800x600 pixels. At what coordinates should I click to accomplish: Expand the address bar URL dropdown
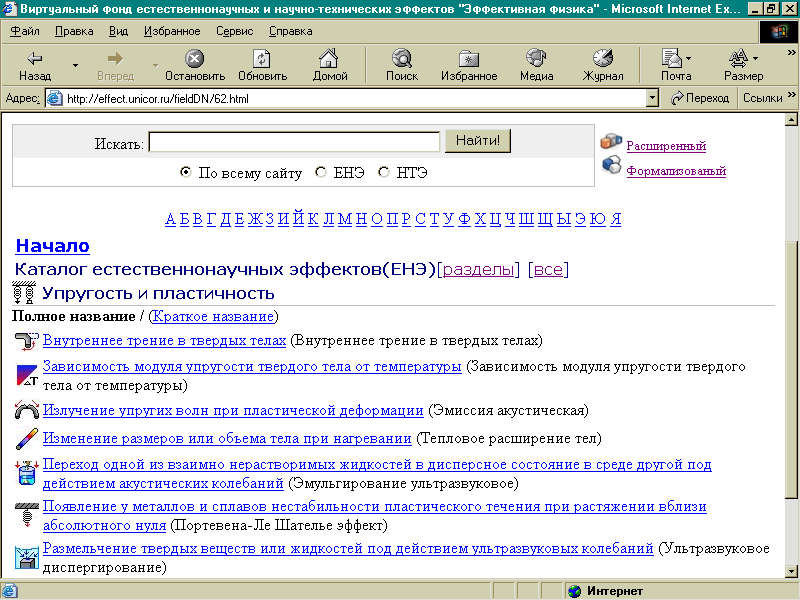click(x=652, y=98)
